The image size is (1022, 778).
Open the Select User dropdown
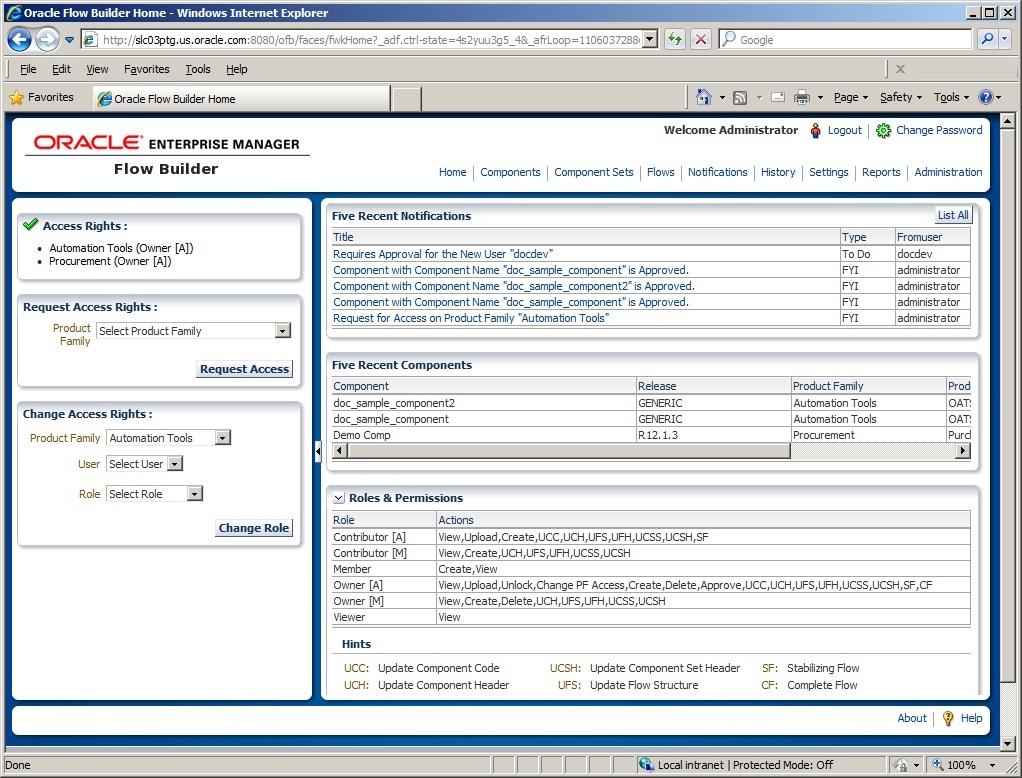[175, 464]
